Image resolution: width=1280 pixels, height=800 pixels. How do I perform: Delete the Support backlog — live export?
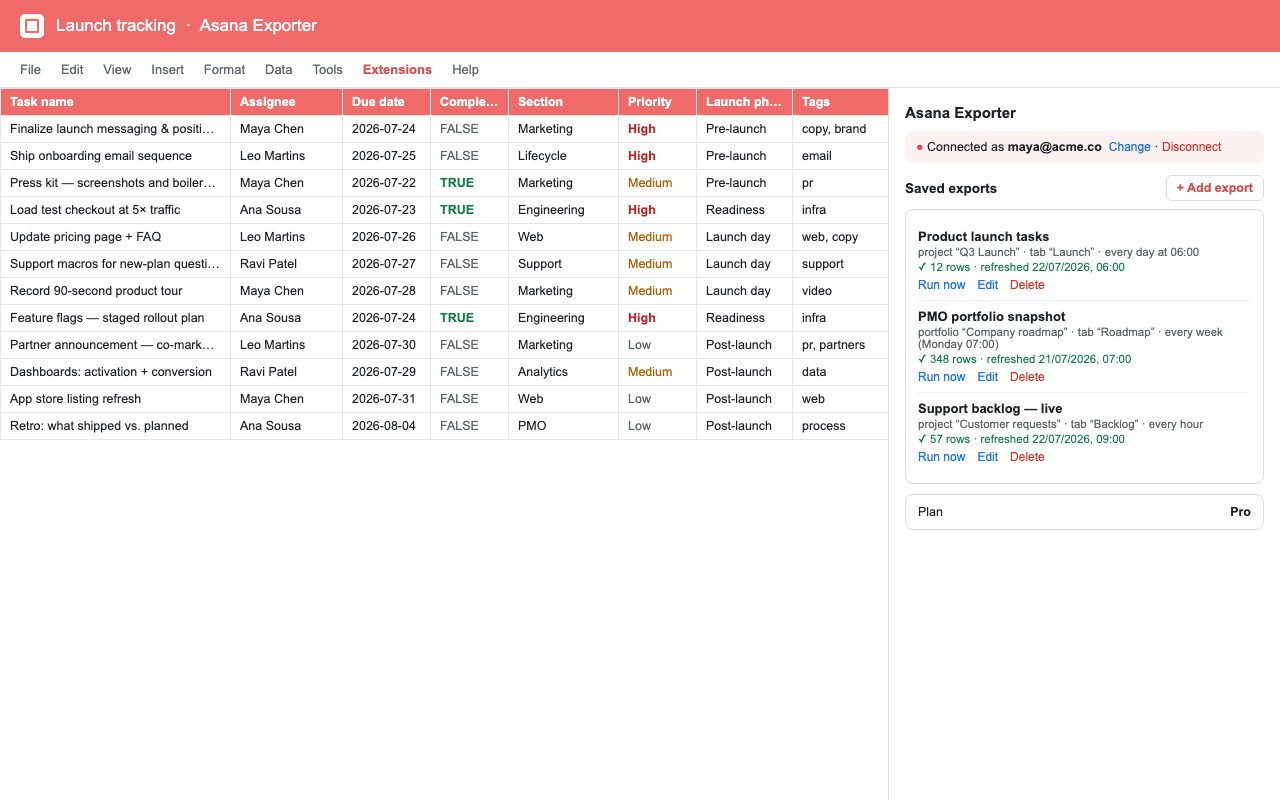point(1027,457)
